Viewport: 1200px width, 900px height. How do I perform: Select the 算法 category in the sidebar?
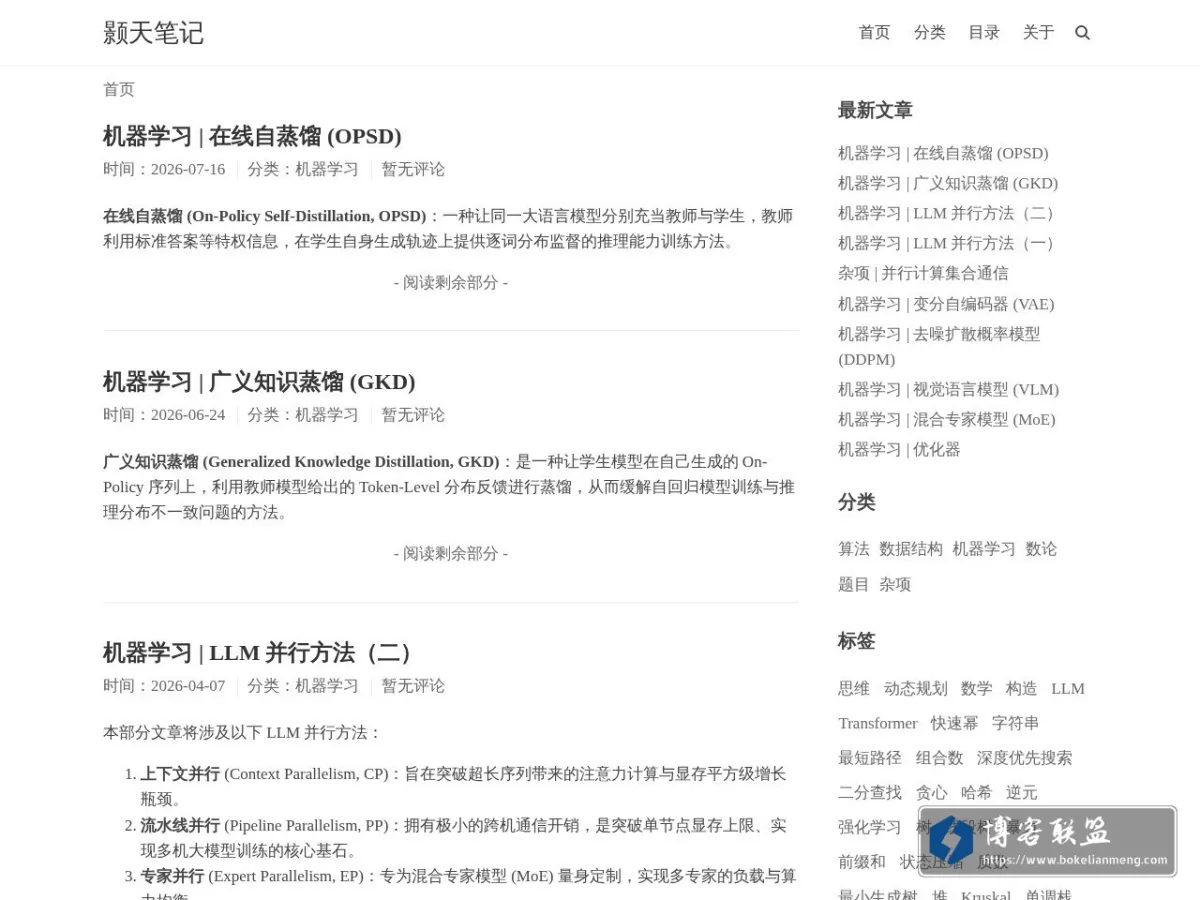click(x=854, y=549)
